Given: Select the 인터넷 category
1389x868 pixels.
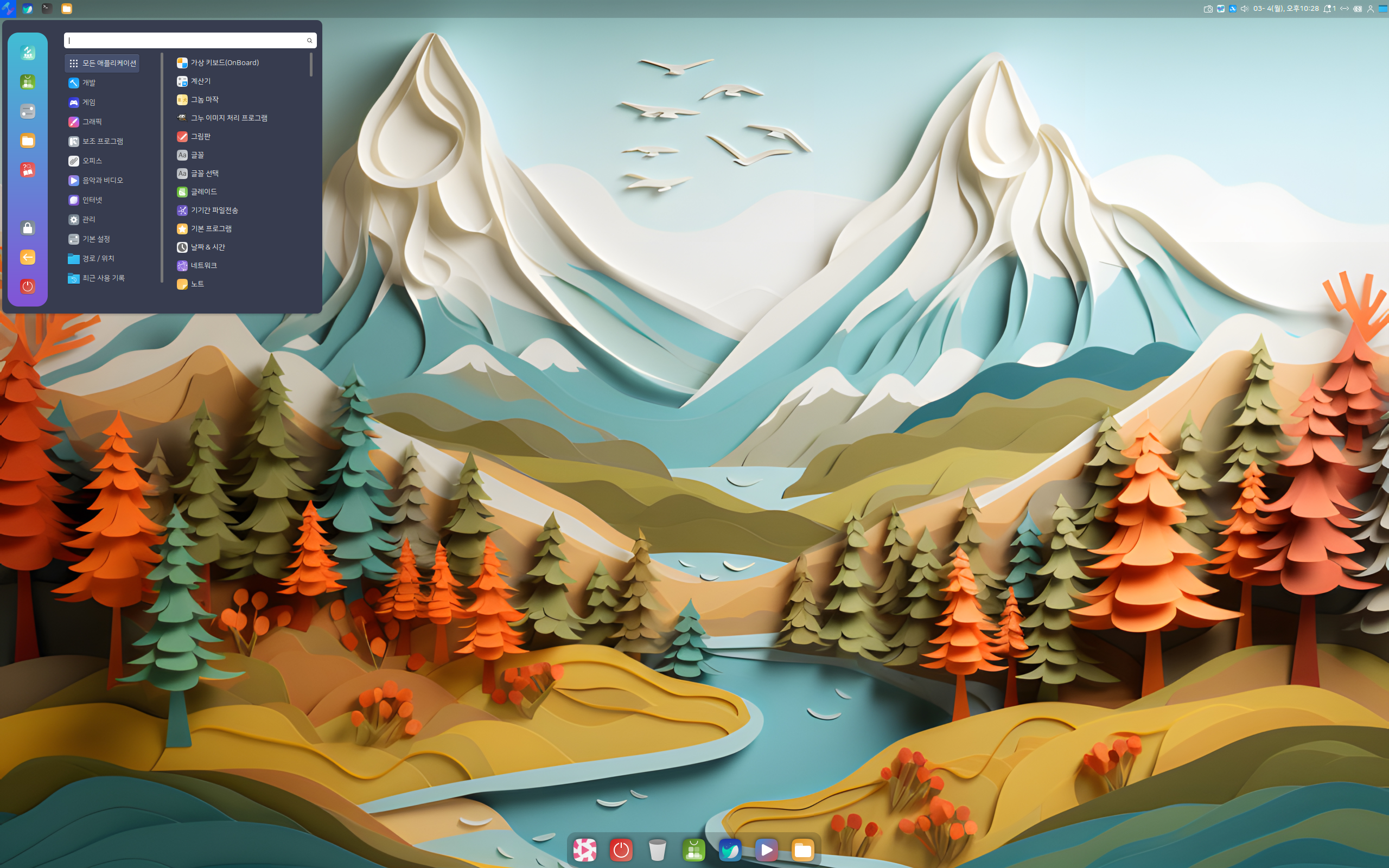Looking at the screenshot, I should coord(85,200).
